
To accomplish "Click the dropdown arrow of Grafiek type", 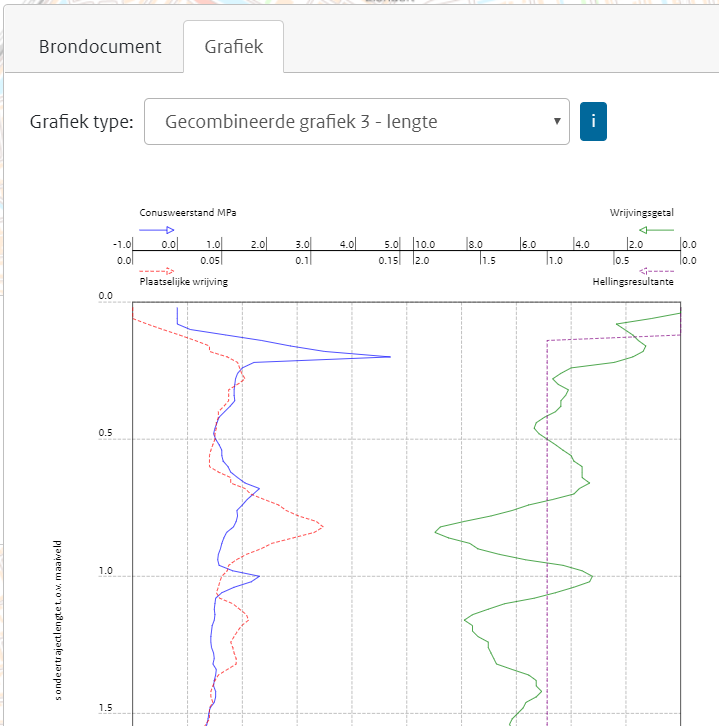I will 556,122.
